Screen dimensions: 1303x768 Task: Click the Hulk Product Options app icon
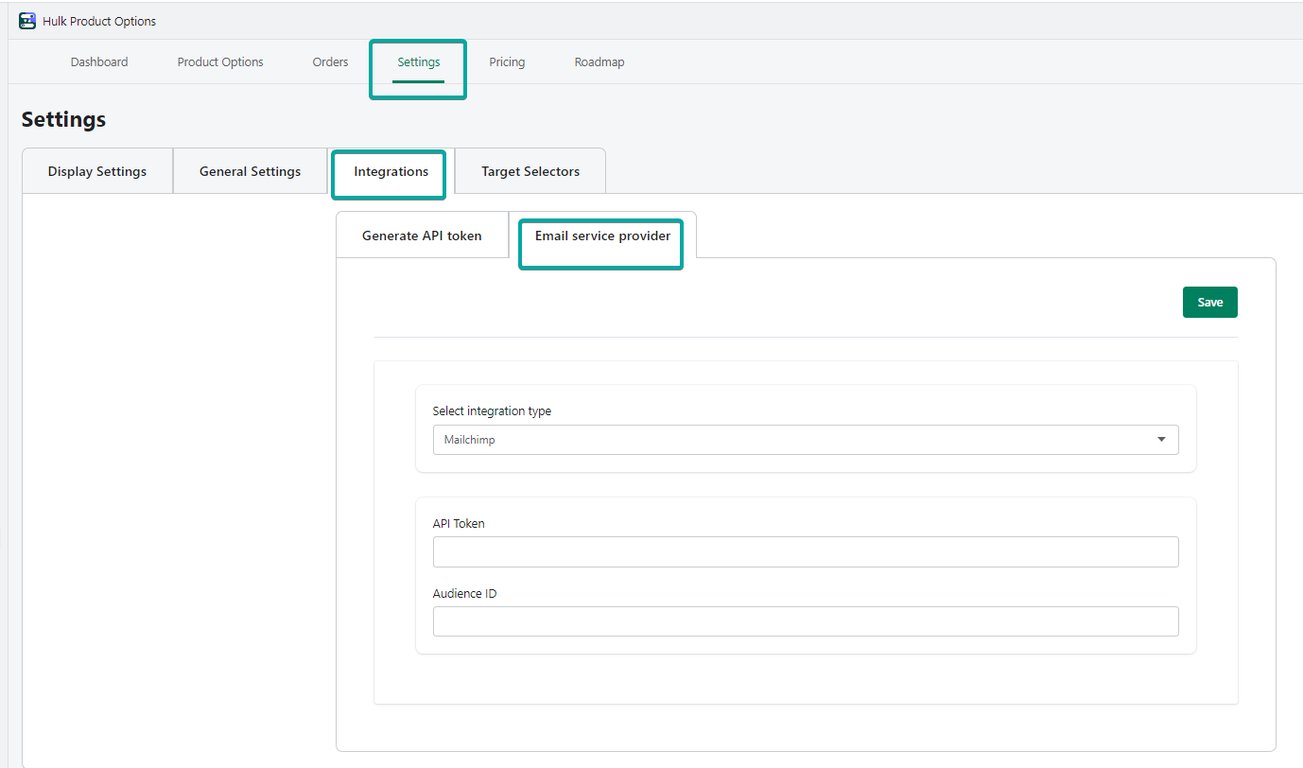[28, 21]
